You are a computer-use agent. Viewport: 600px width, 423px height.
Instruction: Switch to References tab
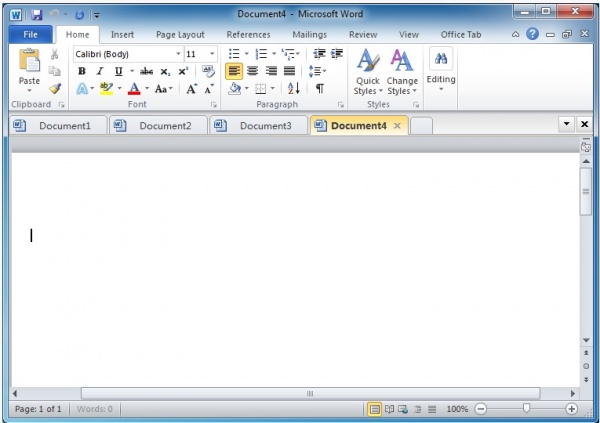click(x=248, y=35)
